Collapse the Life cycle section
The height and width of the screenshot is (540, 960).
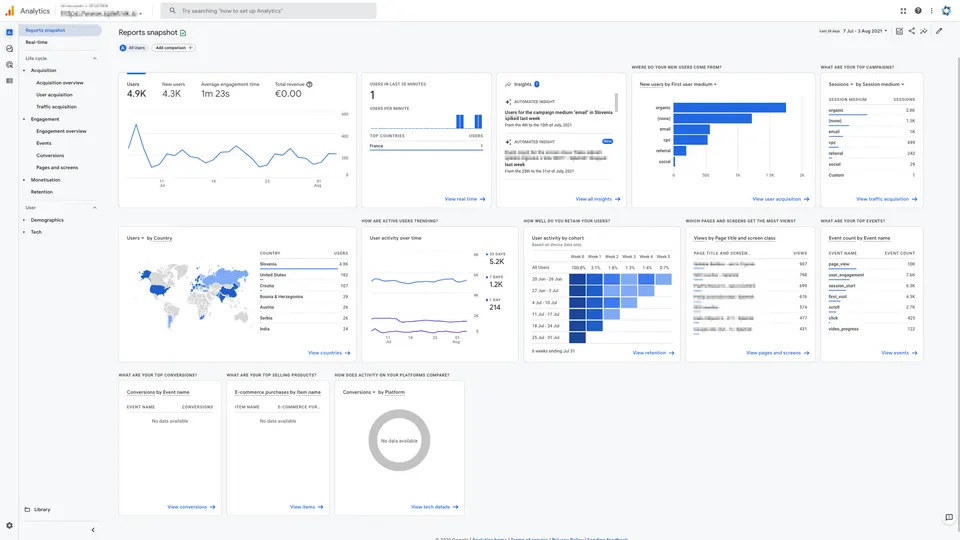point(94,59)
